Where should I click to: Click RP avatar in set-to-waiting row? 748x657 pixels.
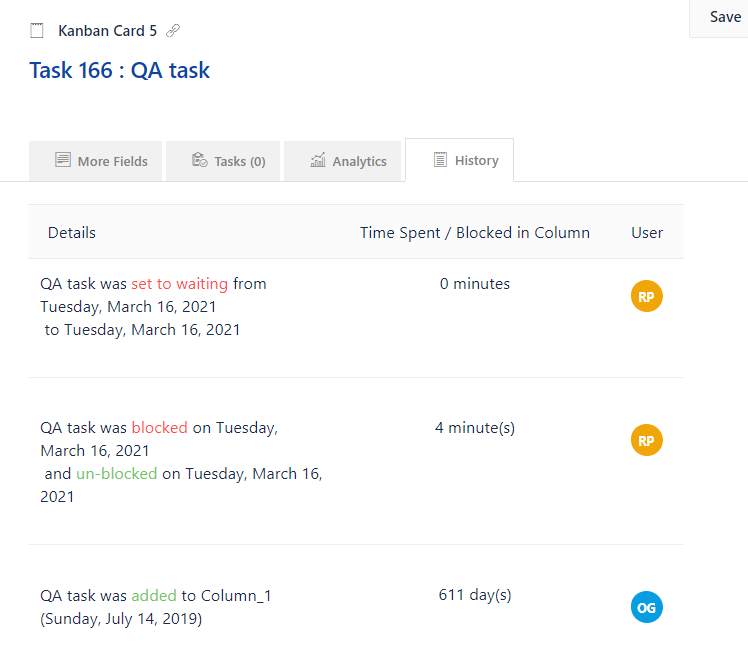pos(646,296)
